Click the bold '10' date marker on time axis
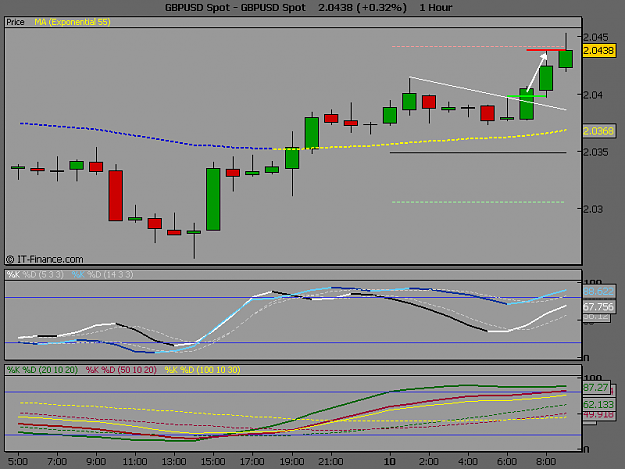Image resolution: width=625 pixels, height=469 pixels. click(389, 462)
